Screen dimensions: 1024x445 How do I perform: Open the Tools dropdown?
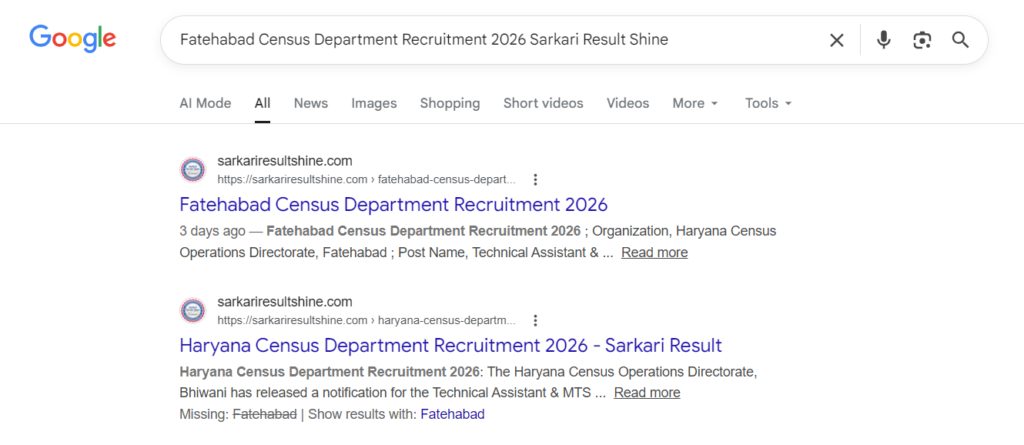coord(768,103)
